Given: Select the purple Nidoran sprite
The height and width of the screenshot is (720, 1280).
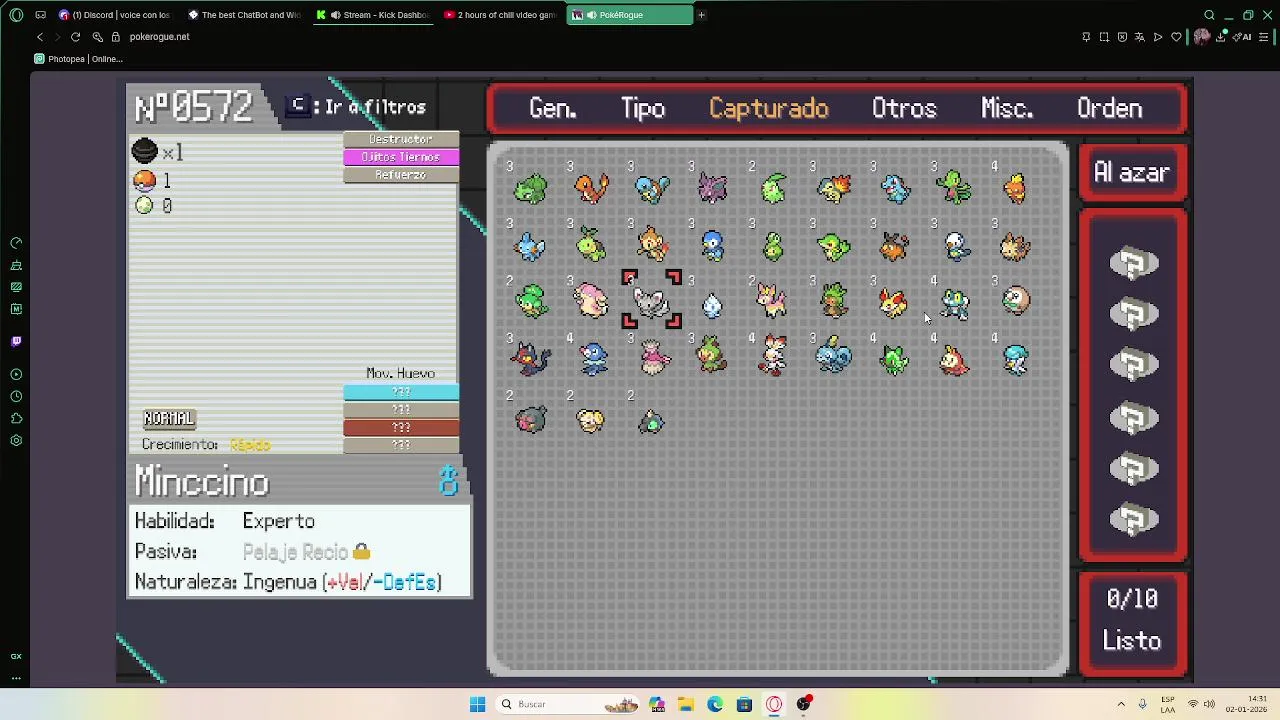Looking at the screenshot, I should [713, 188].
